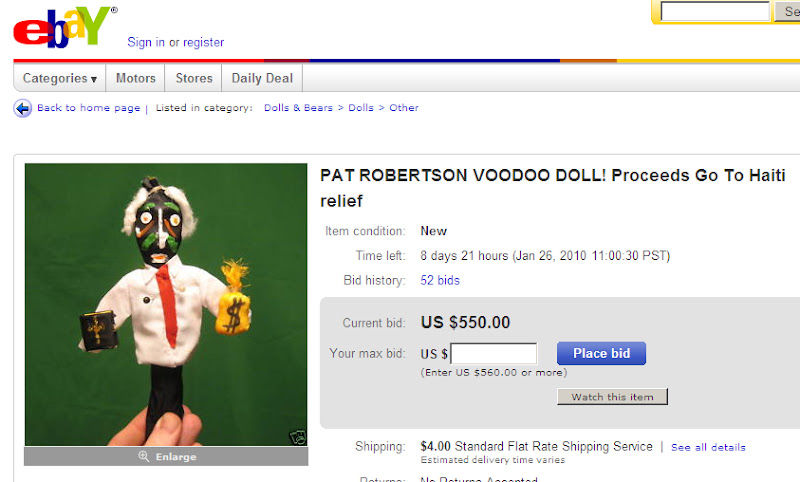Image resolution: width=800 pixels, height=482 pixels.
Task: Open the Other category breadcrumb
Action: pos(404,108)
